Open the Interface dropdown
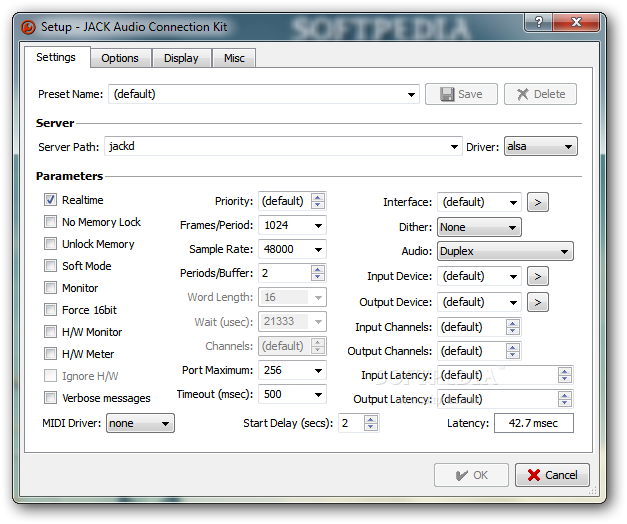 (479, 202)
